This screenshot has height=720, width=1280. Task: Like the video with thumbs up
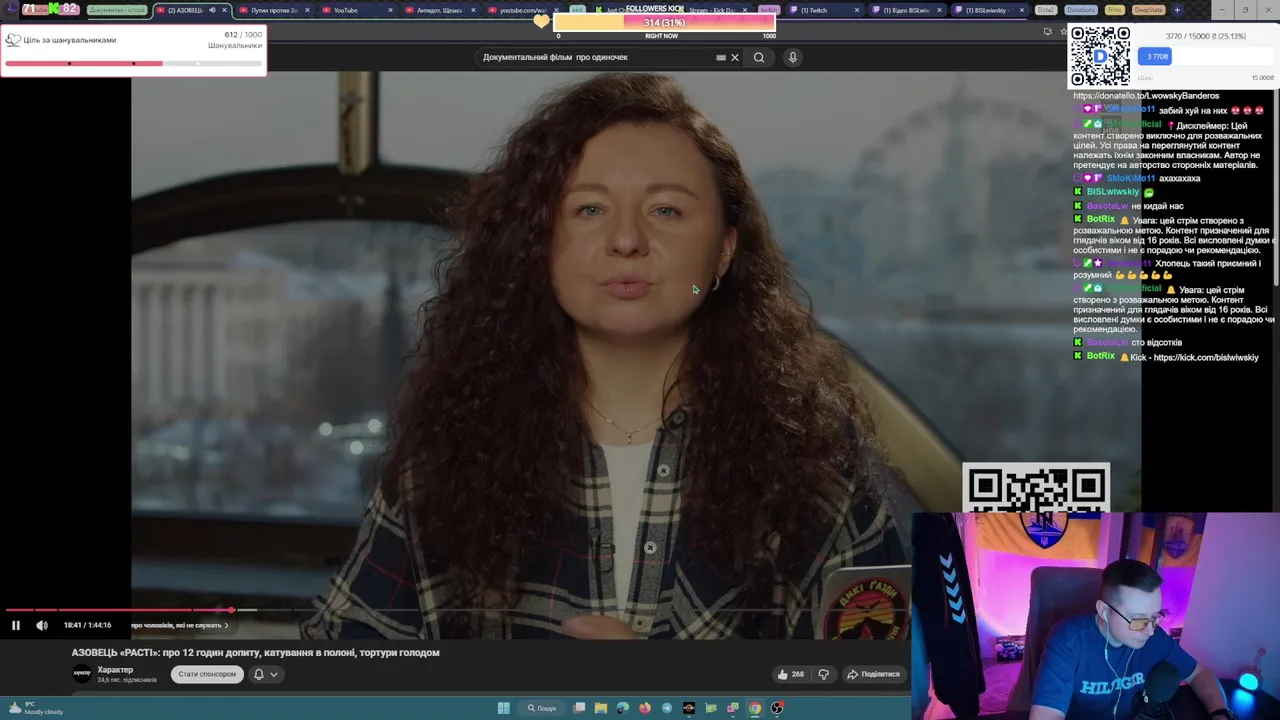point(790,674)
